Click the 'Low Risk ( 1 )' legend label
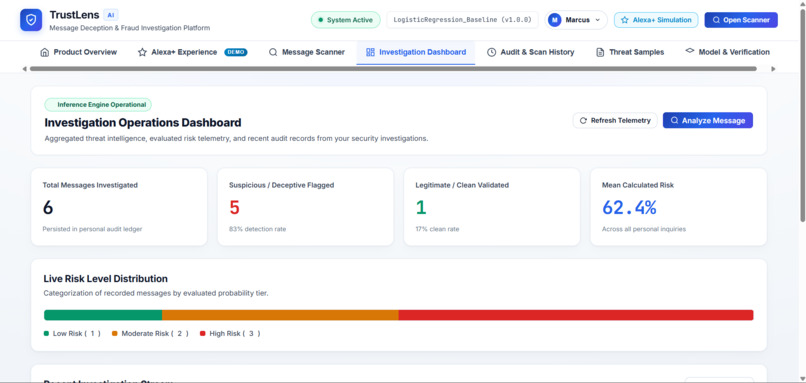 [x=77, y=334]
